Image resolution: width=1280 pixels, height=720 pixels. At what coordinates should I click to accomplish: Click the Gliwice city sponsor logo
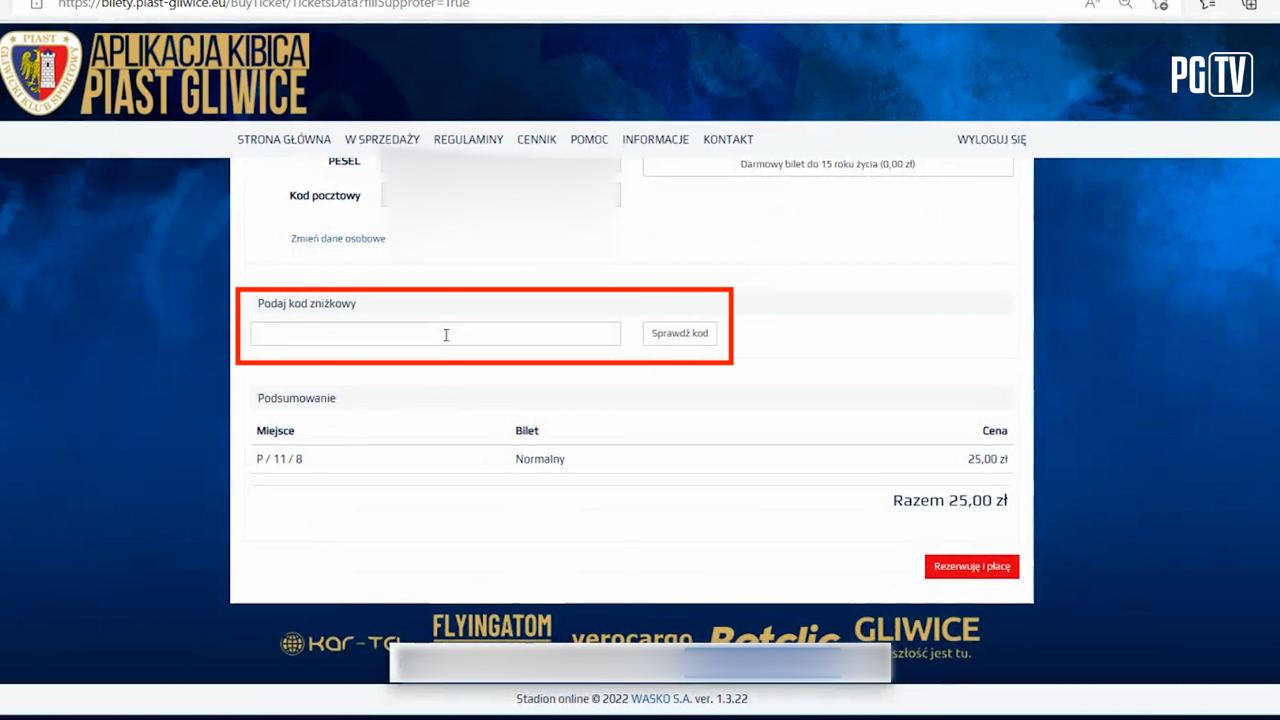pos(916,630)
